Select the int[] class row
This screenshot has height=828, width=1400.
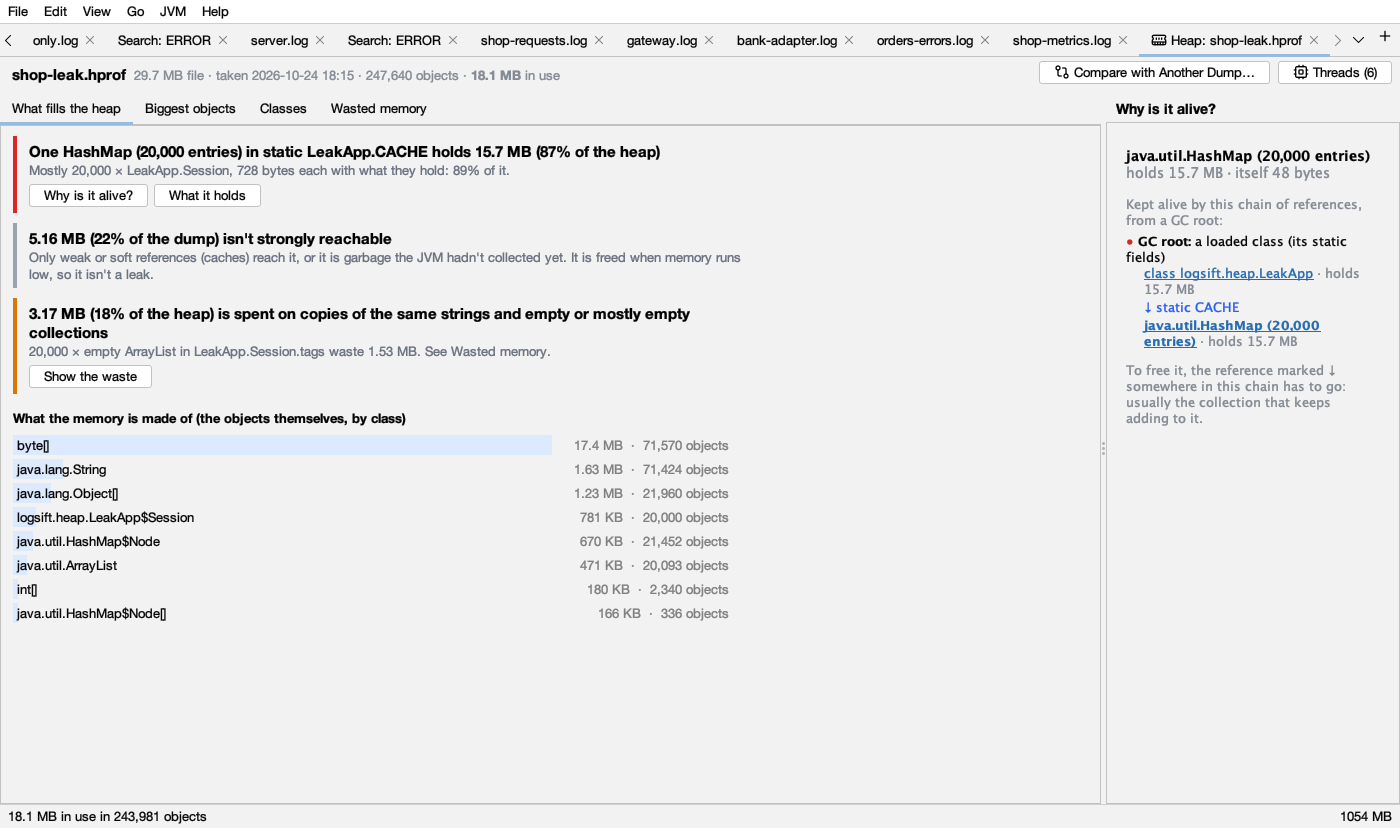coord(372,590)
